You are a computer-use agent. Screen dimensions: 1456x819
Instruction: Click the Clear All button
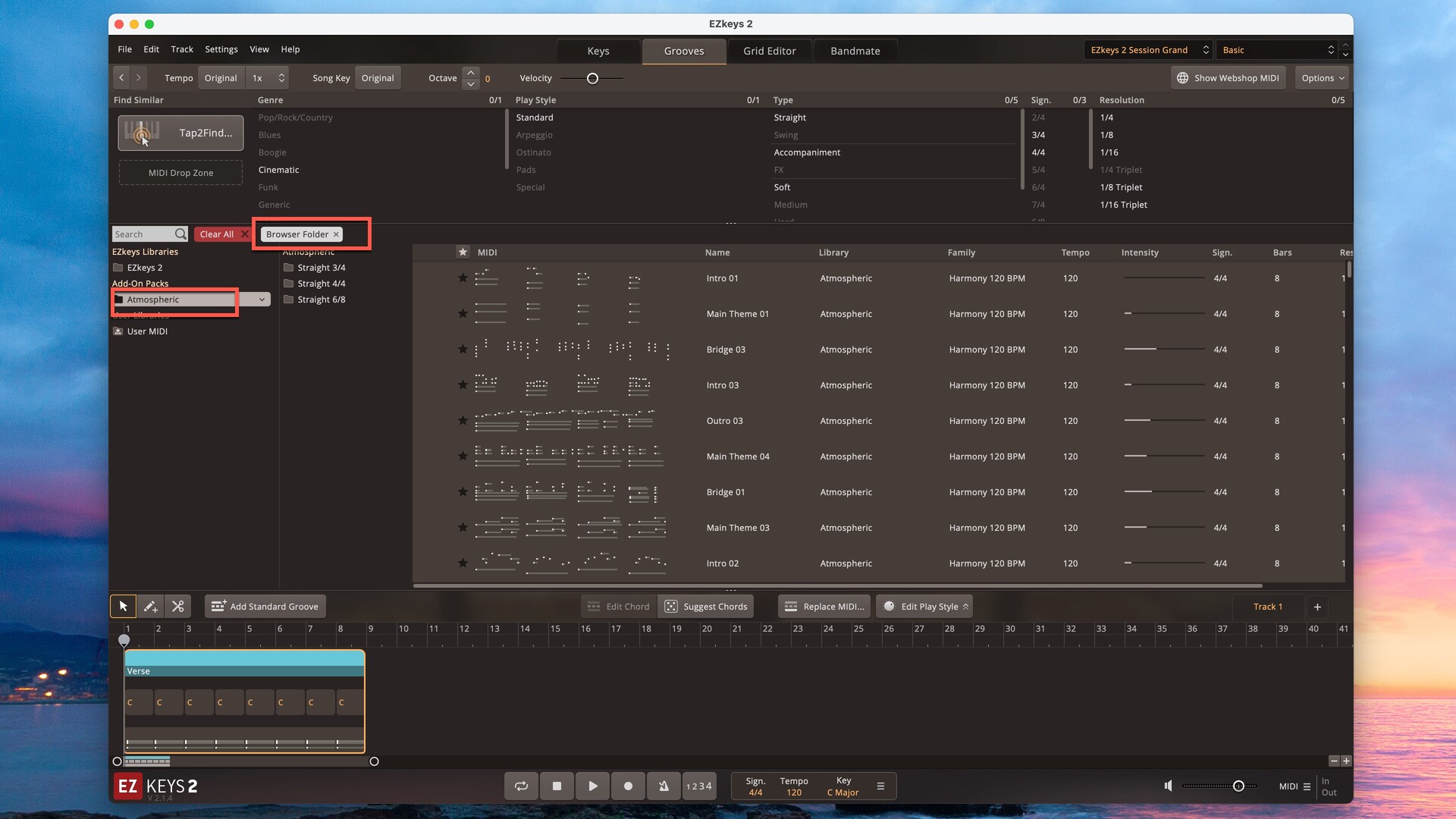click(217, 234)
